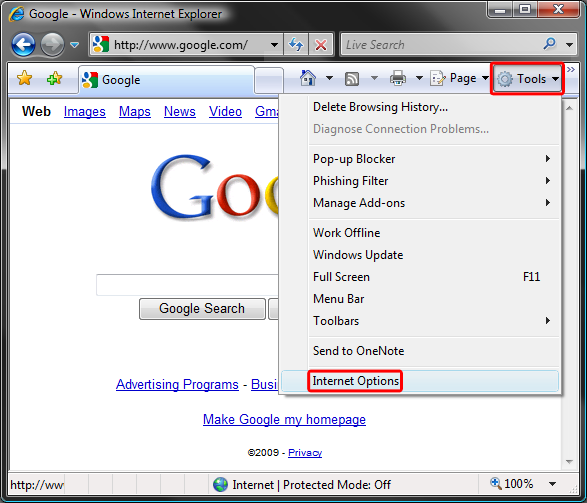Click the Add to Favorites icon
Screen dimensions: 587x503
(55, 78)
